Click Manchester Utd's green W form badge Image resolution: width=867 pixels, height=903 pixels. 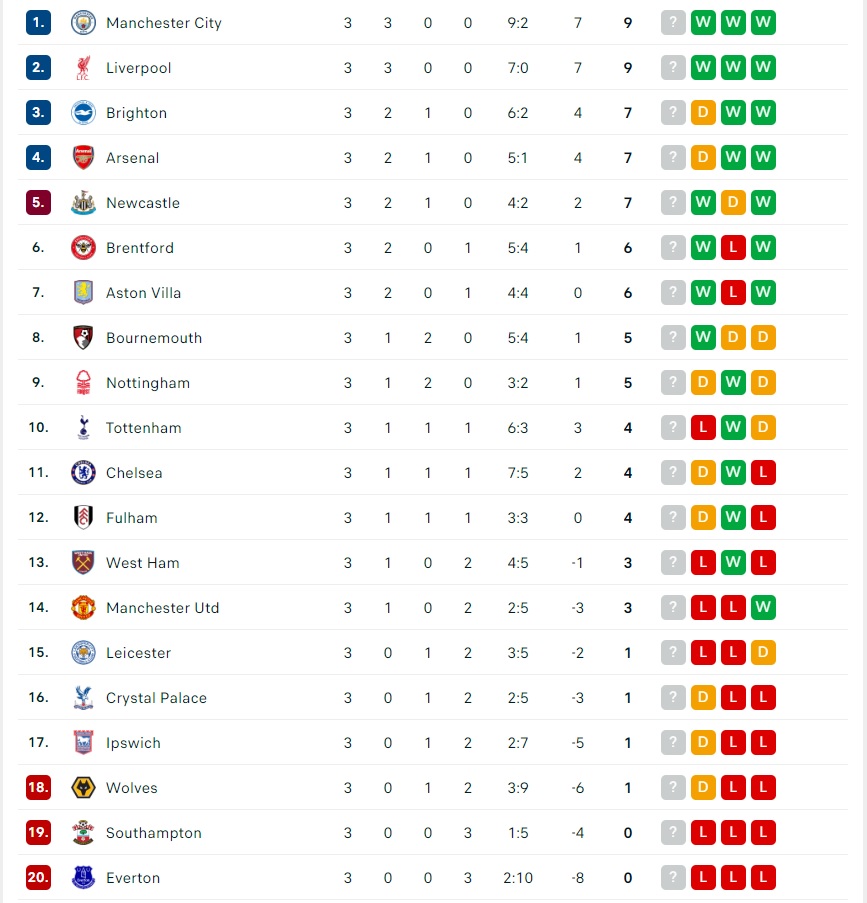coord(763,608)
